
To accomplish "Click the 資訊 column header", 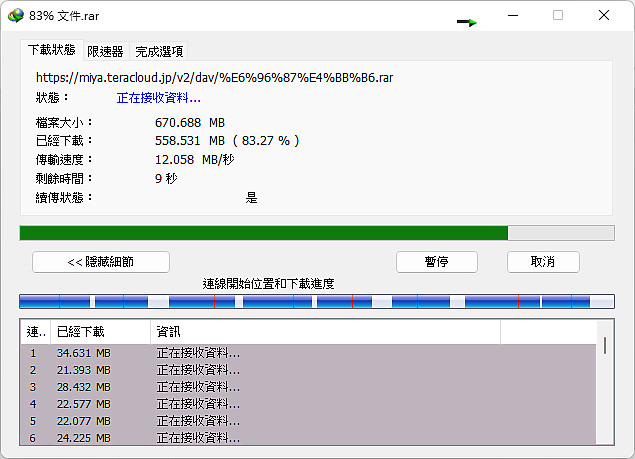I will point(326,332).
